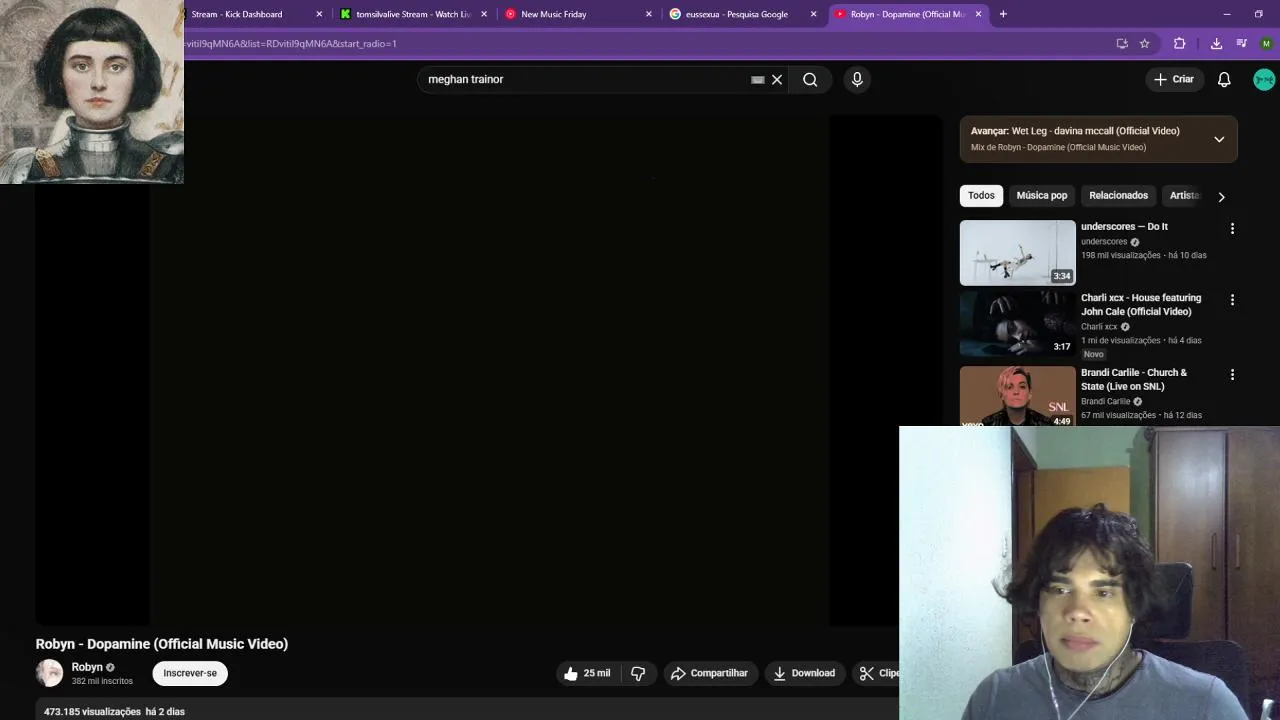Click the Clipe scissors button
The width and height of the screenshot is (1280, 720).
(x=878, y=673)
